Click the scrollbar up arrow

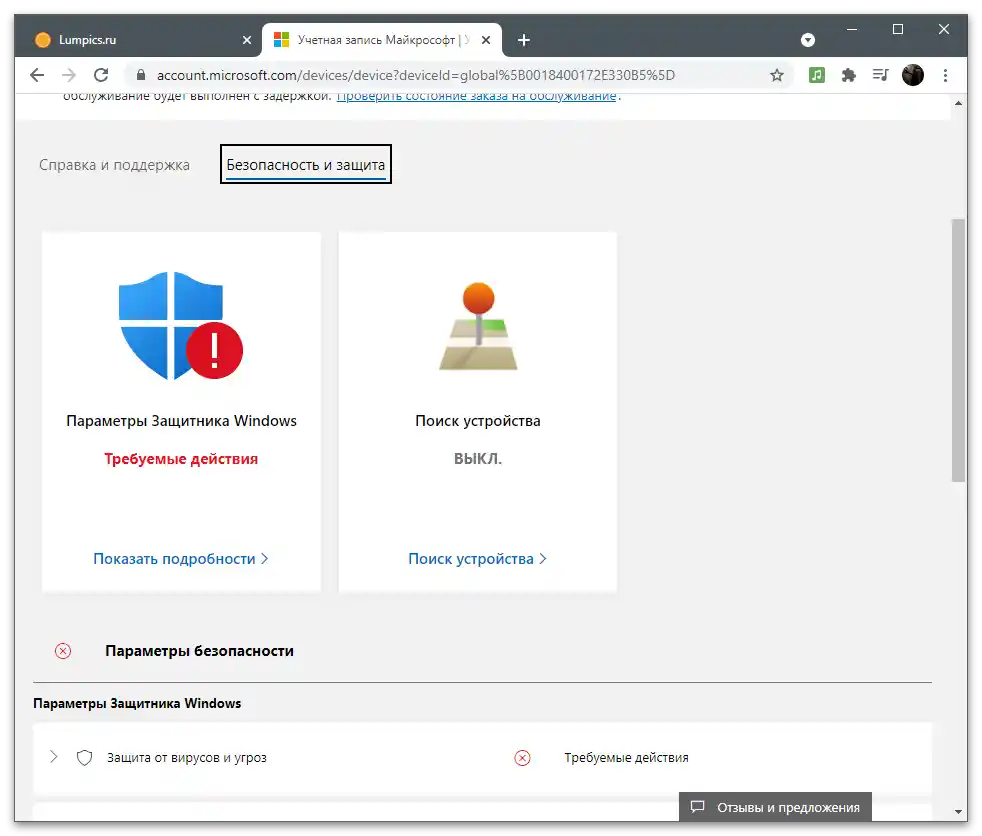pos(958,103)
